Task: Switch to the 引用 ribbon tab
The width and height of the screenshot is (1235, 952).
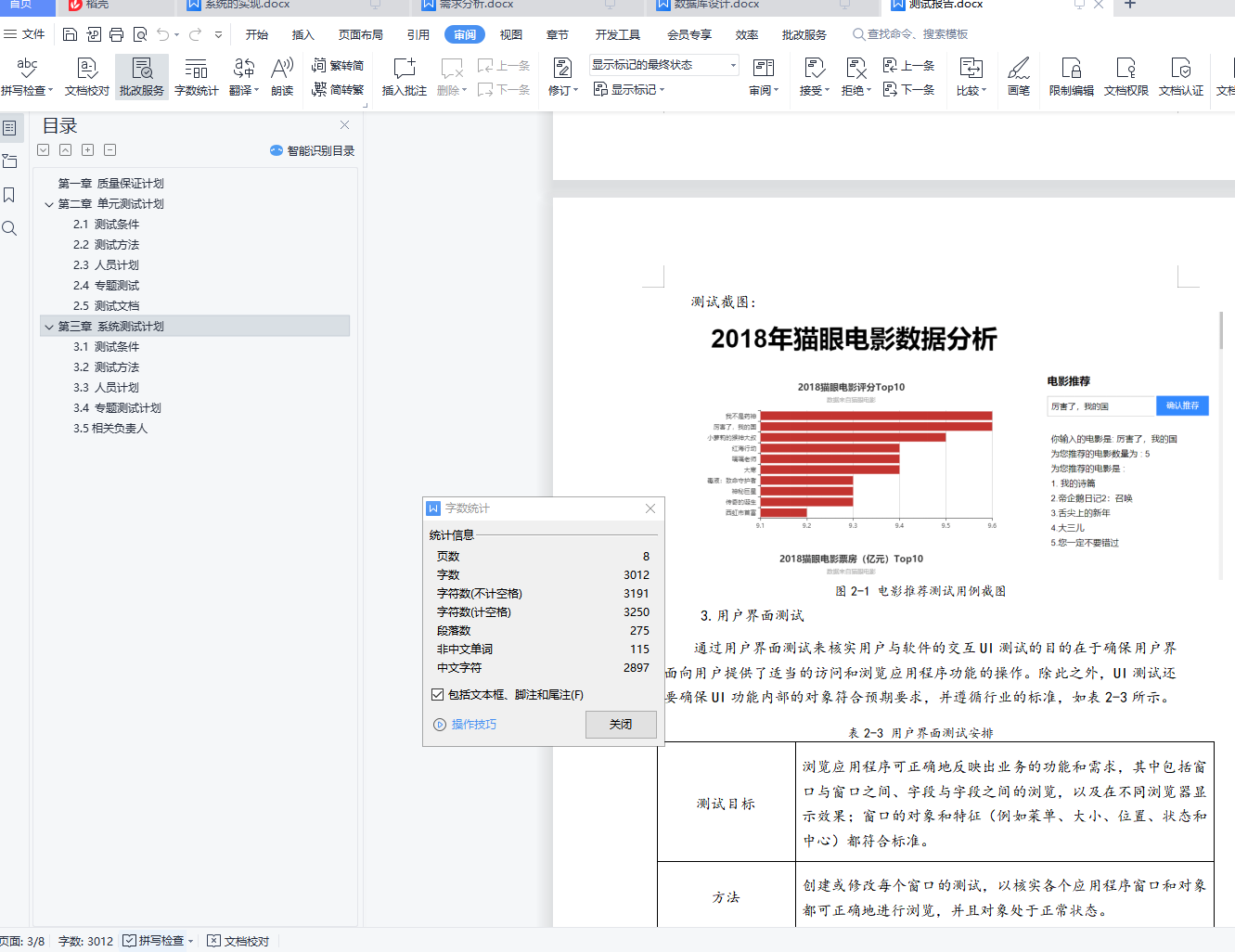Action: pyautogui.click(x=418, y=34)
